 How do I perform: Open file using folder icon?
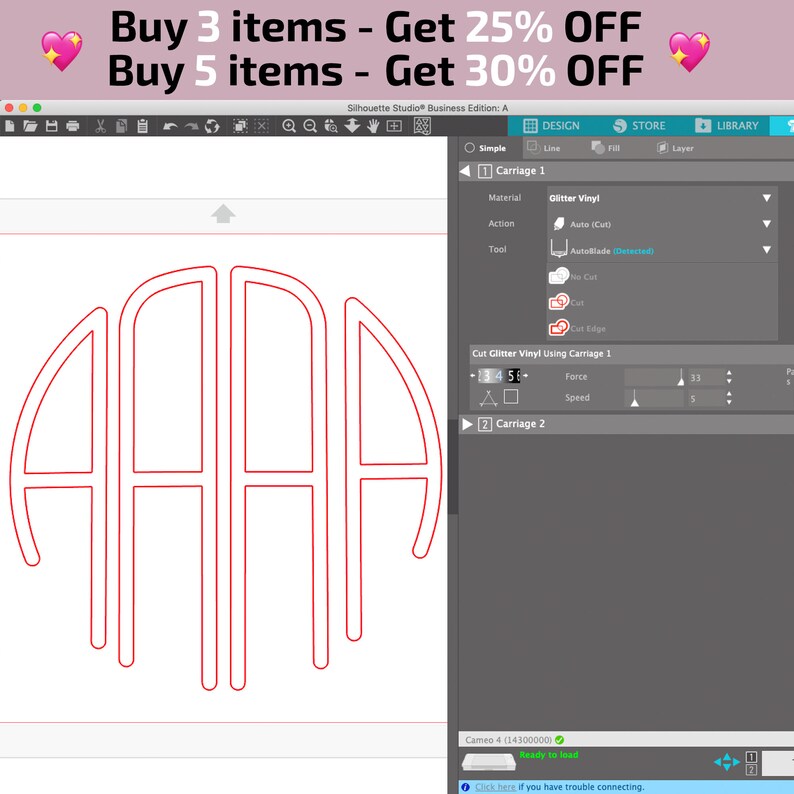30,126
